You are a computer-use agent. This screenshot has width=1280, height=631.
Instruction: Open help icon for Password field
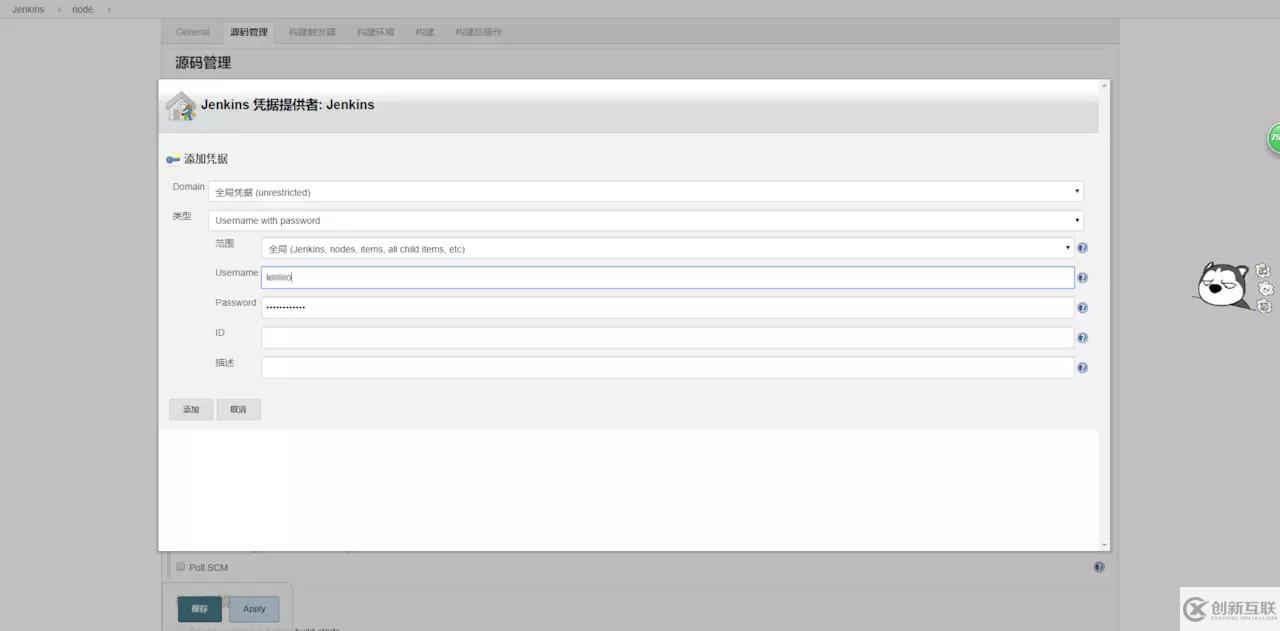[1082, 308]
